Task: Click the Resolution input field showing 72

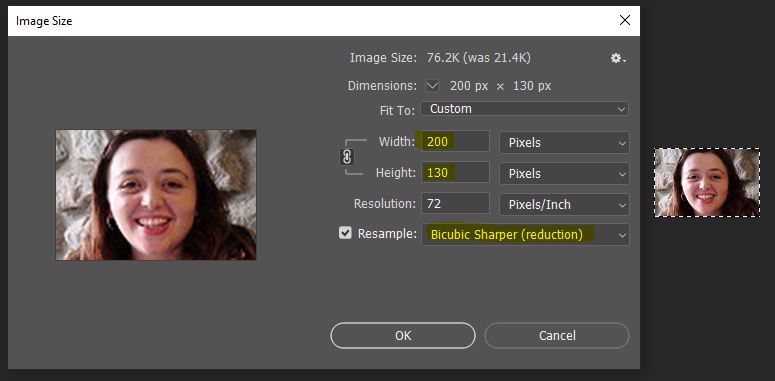Action: pos(455,204)
